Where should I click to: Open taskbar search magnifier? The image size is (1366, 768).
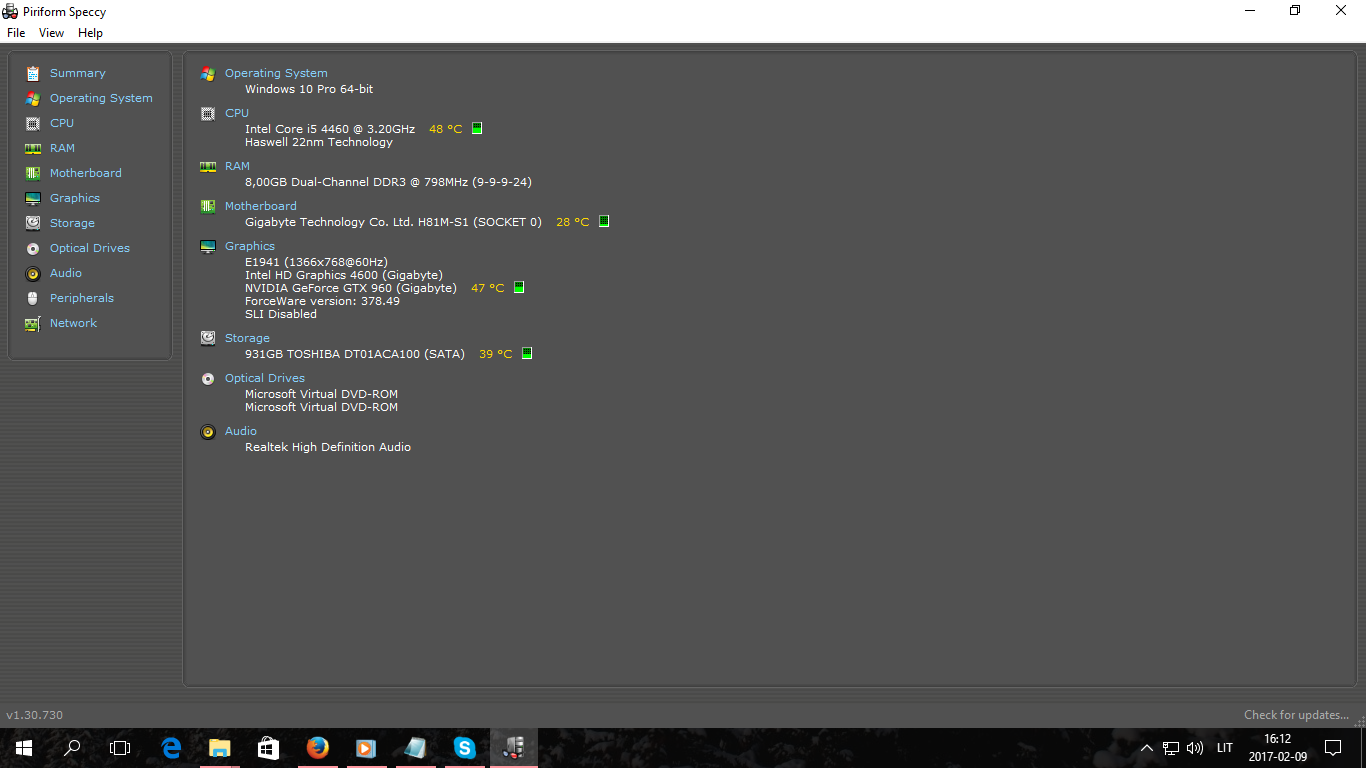point(72,748)
